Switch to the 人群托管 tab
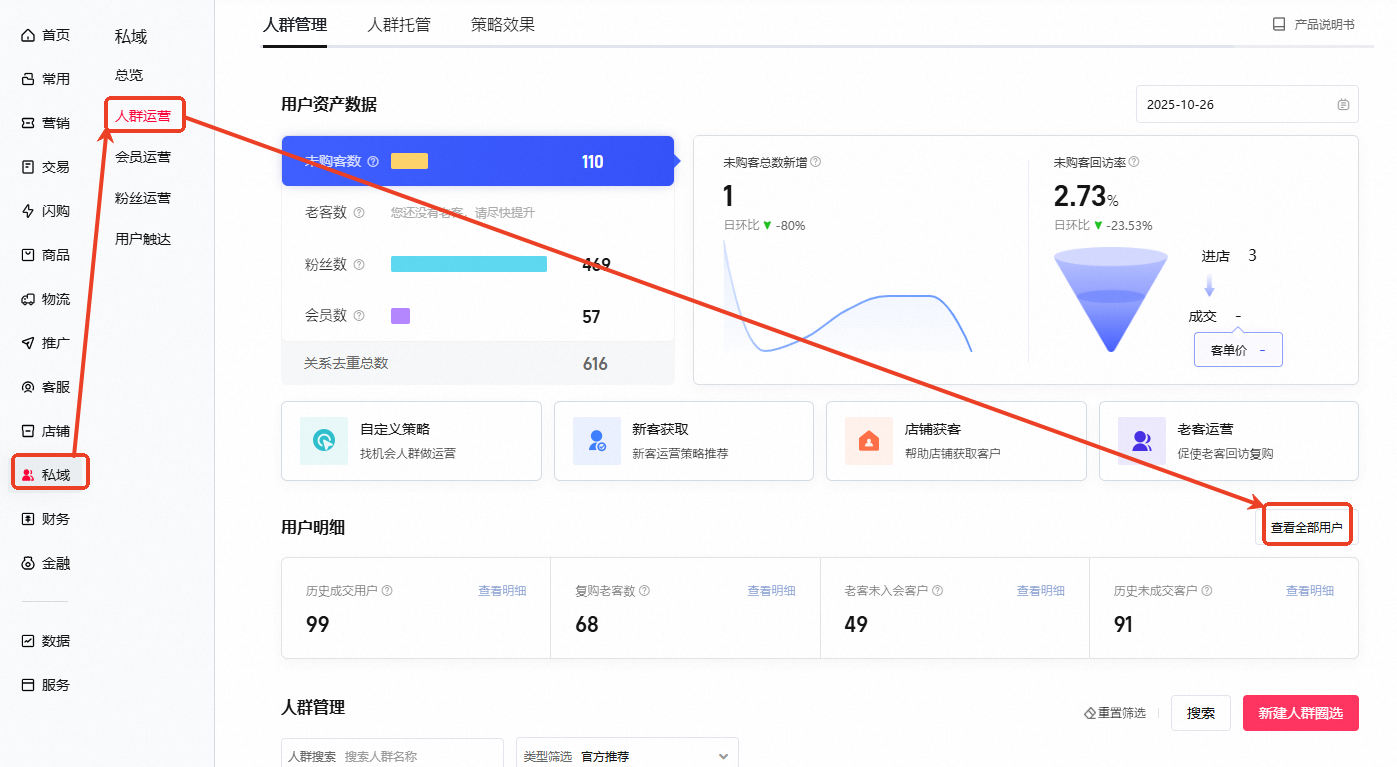1397x767 pixels. pos(399,25)
